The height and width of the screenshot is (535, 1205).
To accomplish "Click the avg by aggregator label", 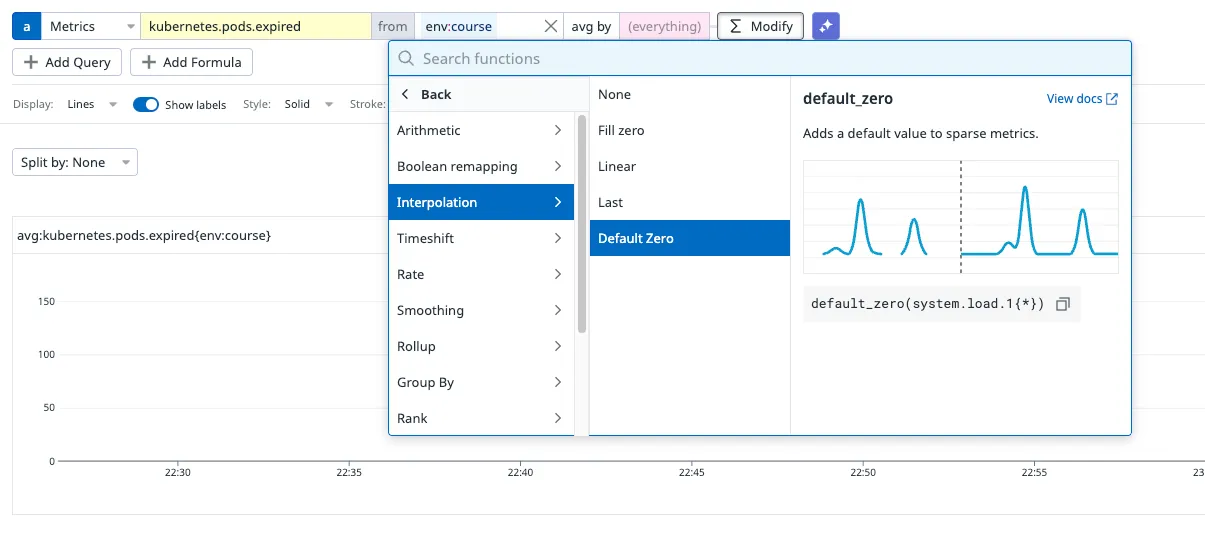I will coord(591,26).
